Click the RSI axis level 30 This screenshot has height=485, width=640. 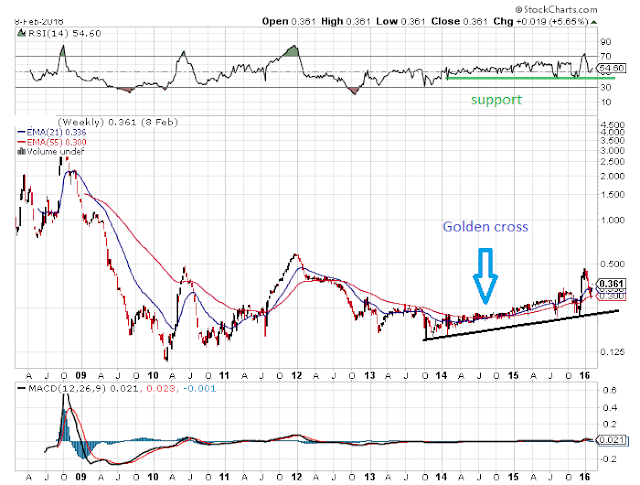(x=606, y=87)
